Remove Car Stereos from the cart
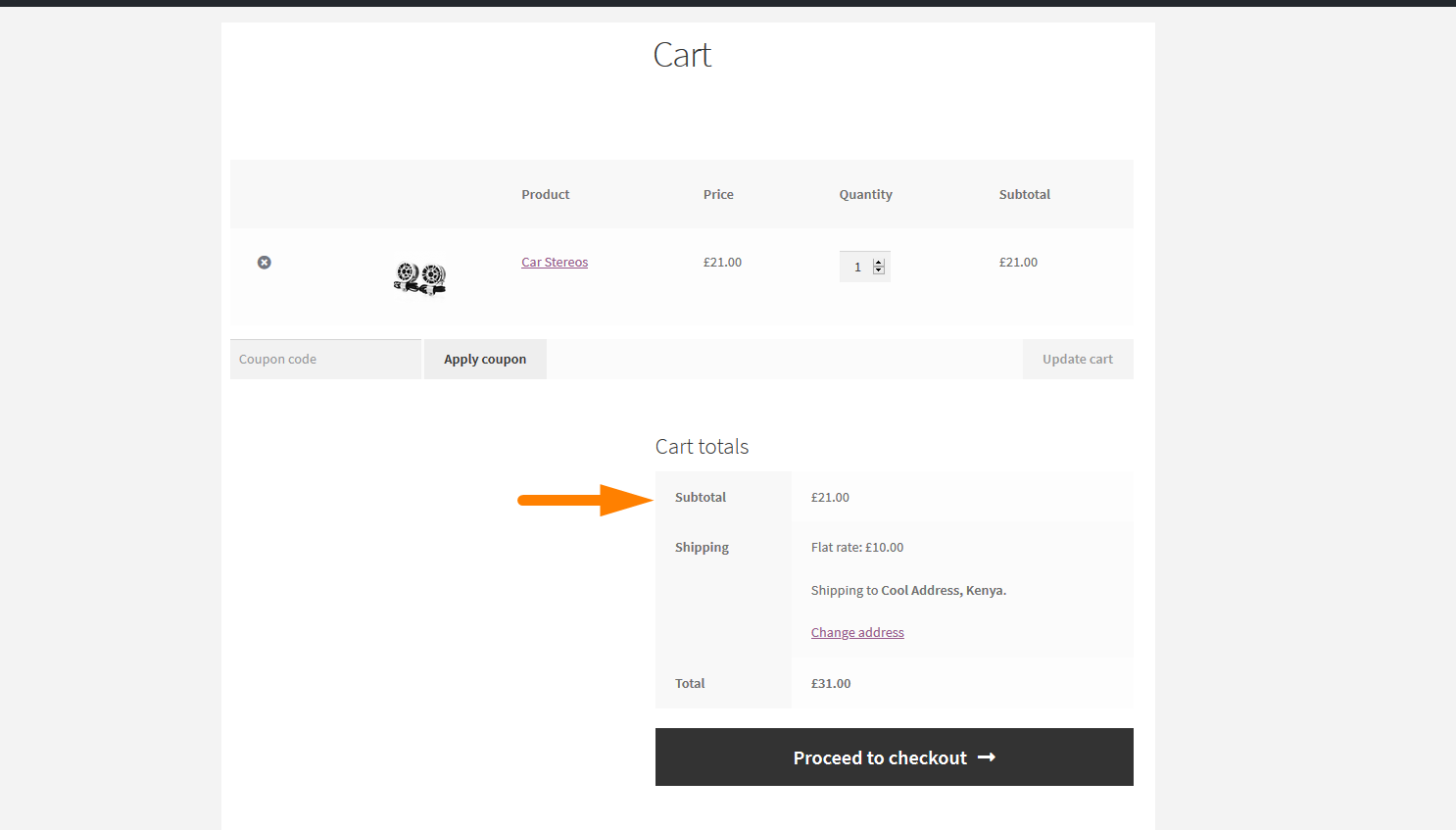Viewport: 1456px width, 830px height. tap(264, 263)
